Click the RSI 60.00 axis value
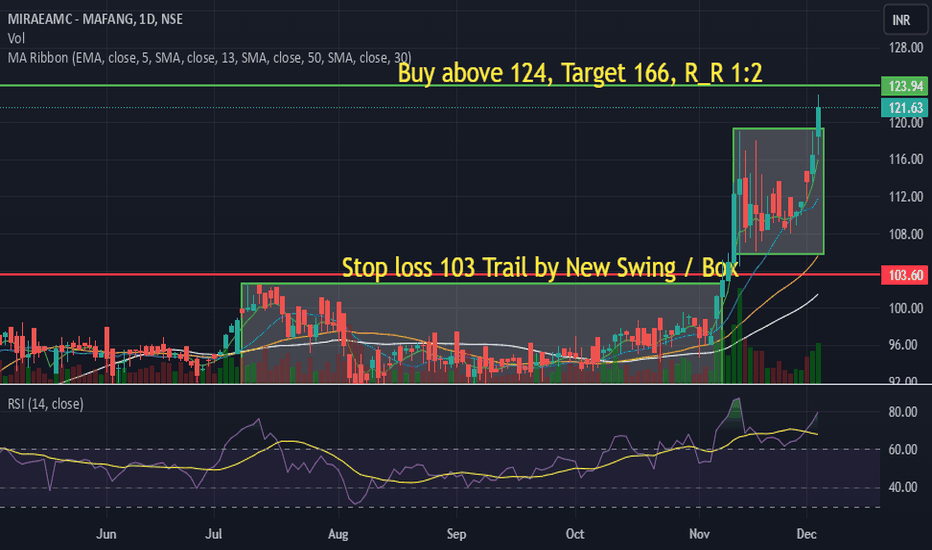932x550 pixels. (x=905, y=450)
